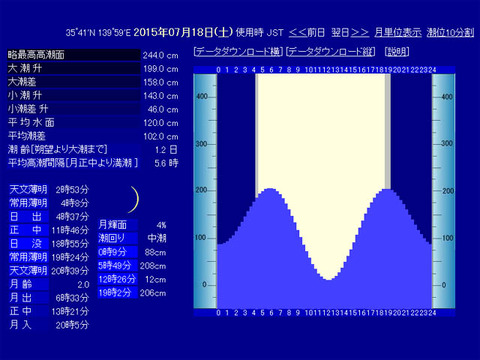Click 潮回り label
The width and height of the screenshot is (480, 360).
(x=117, y=238)
